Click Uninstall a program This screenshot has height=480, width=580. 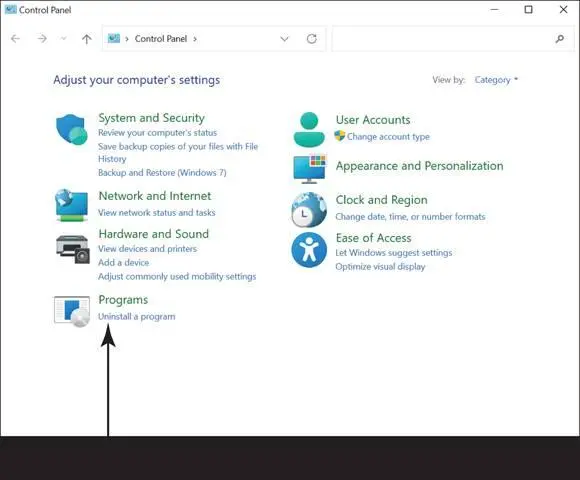pos(136,317)
